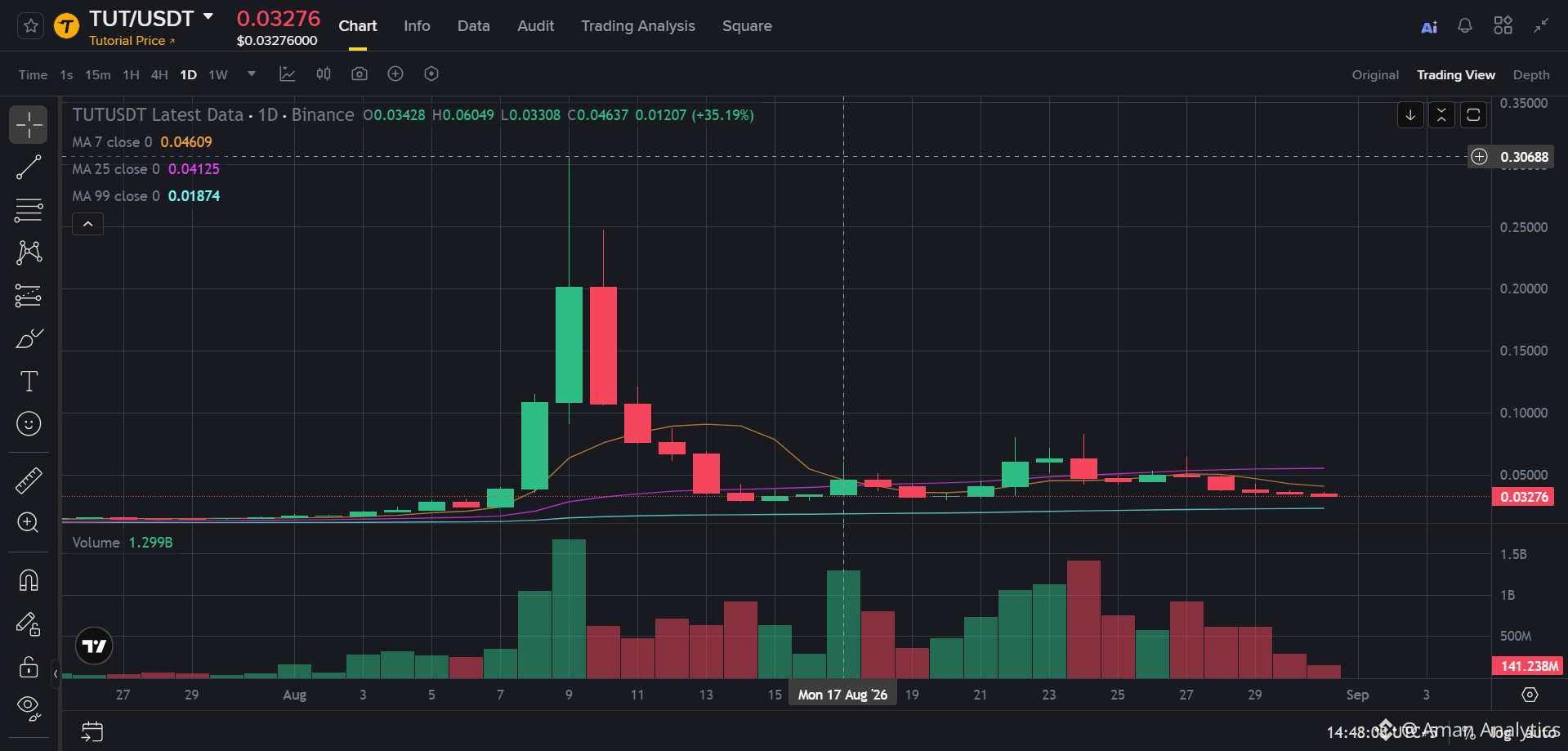Screen dimensions: 1568x751
Task: Toggle the magnet snap mode
Action: coord(29,580)
